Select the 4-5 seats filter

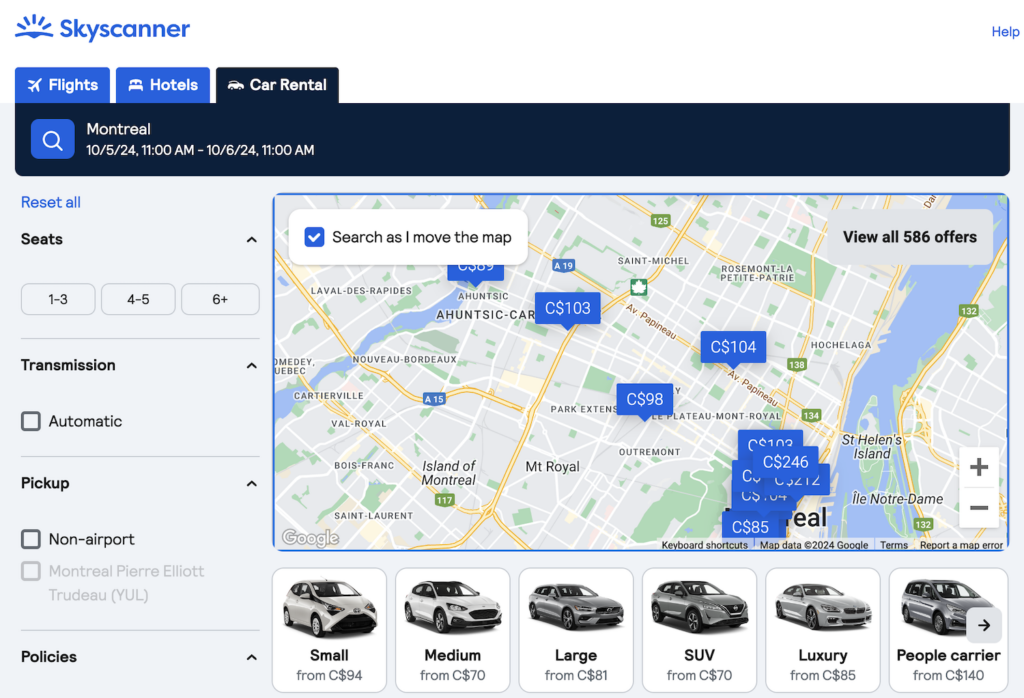click(138, 299)
